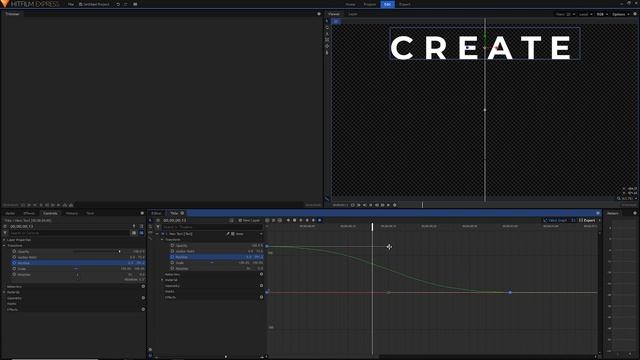The width and height of the screenshot is (640, 360).
Task: Click the timeline Export button
Action: coord(587,220)
